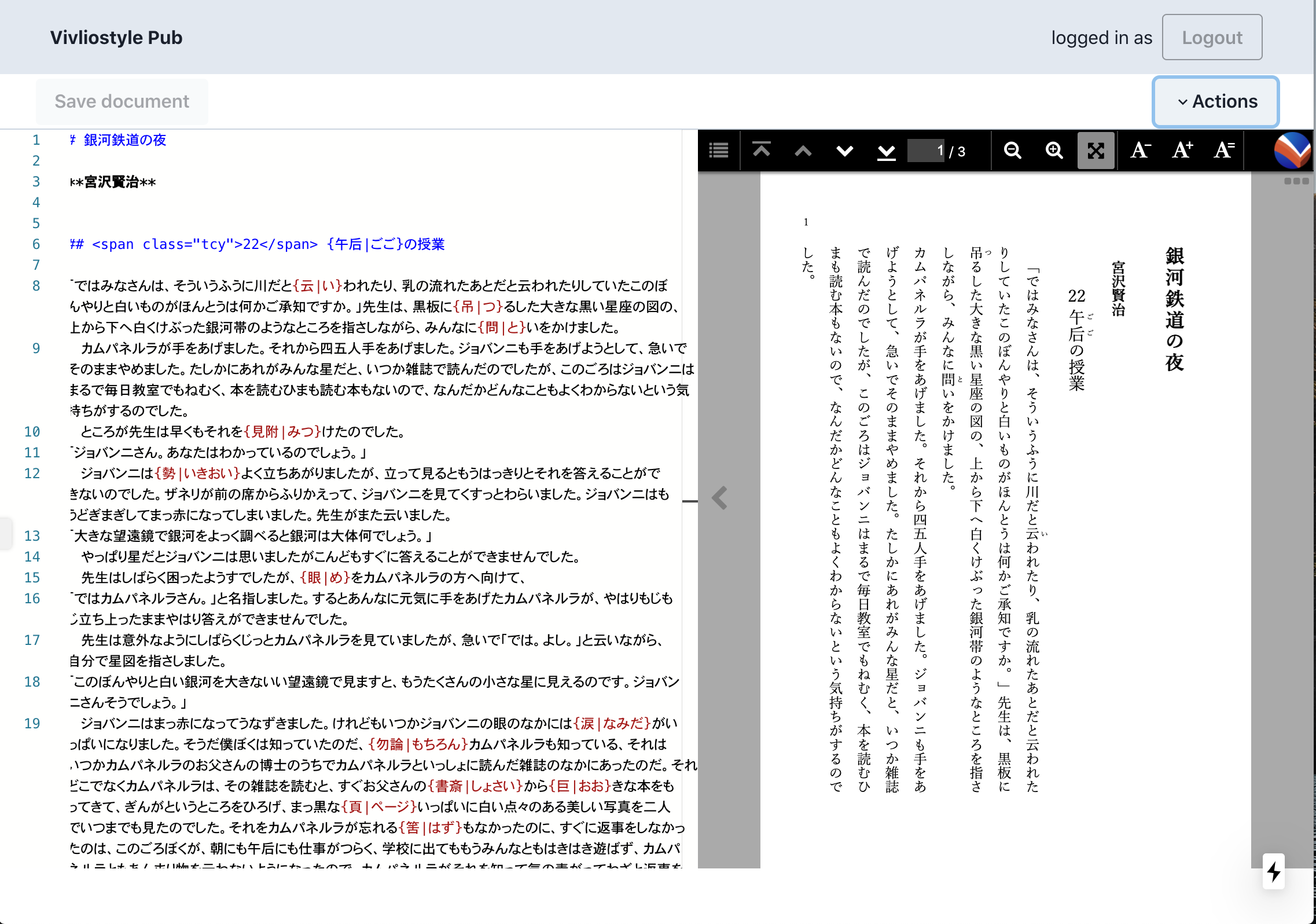Click the title '銀河鉄道の夜' in preview page
This screenshot has height=924, width=1316.
pyautogui.click(x=1174, y=309)
